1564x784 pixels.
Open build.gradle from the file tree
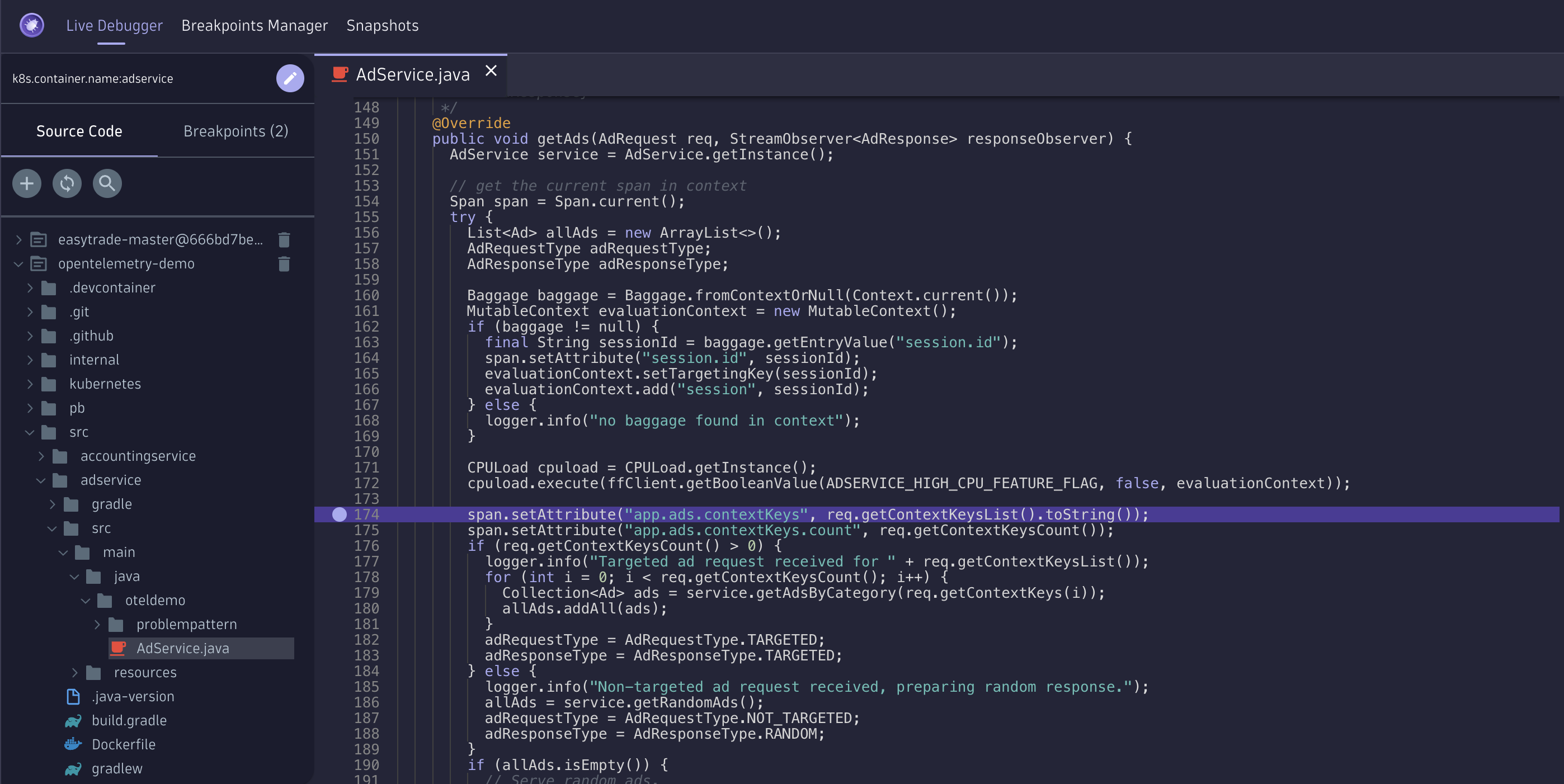[129, 720]
